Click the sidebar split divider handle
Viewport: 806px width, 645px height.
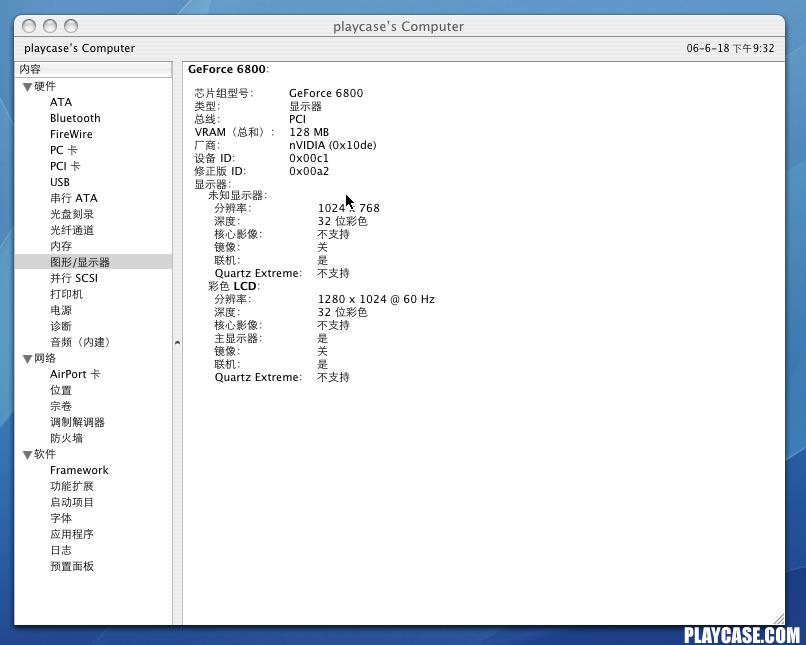click(x=177, y=342)
